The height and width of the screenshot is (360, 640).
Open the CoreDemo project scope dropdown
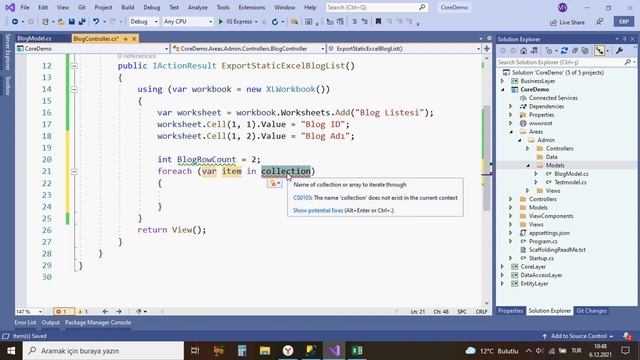pos(92,49)
